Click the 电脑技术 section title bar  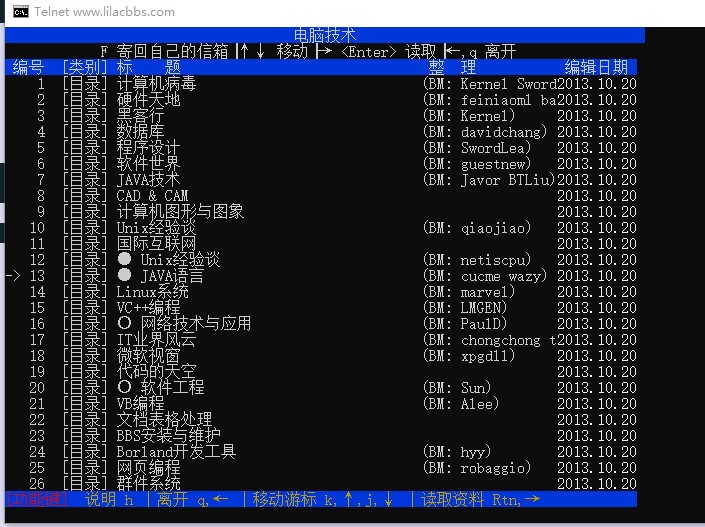[325, 35]
